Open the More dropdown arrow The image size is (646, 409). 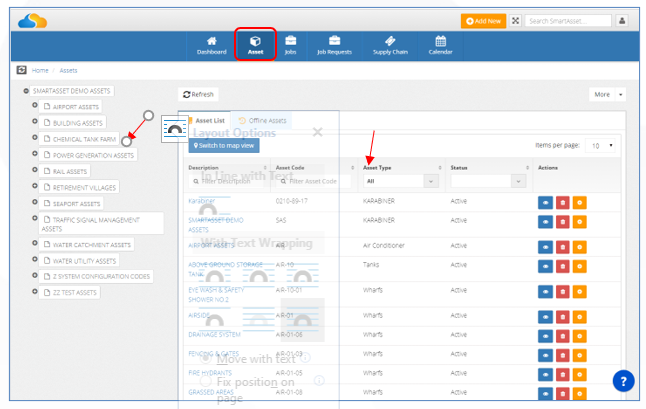[x=620, y=94]
